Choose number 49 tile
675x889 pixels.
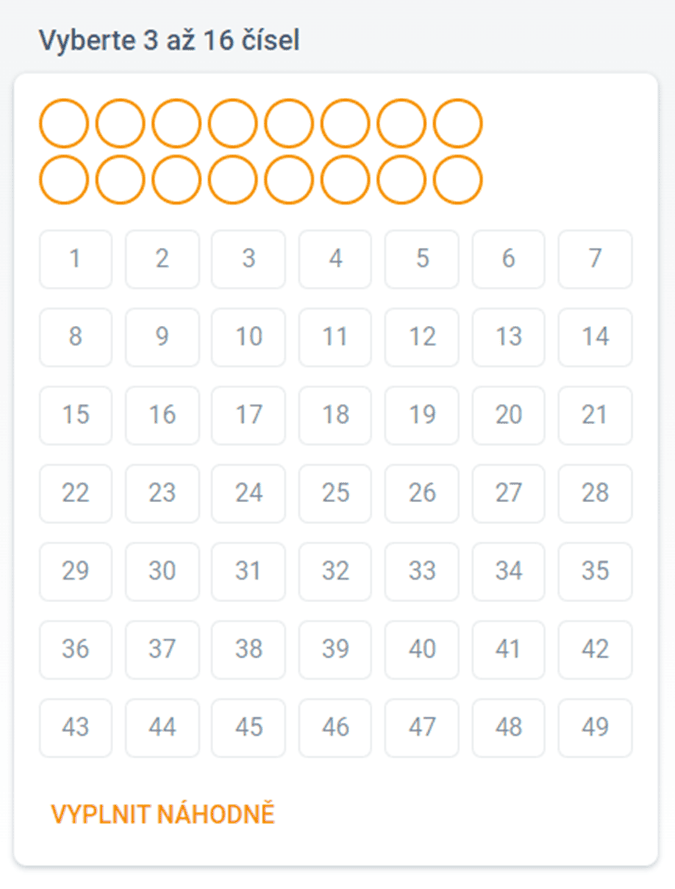point(595,728)
